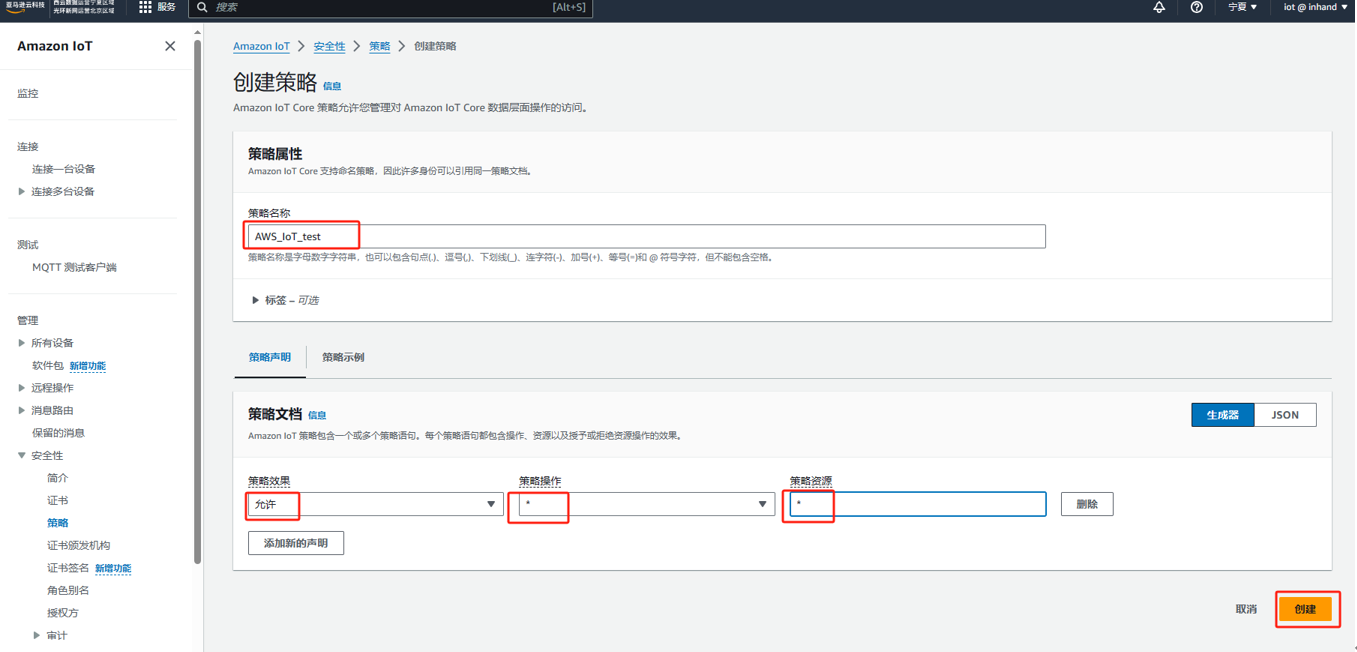
Task: Open the notifications bell
Action: (1160, 8)
